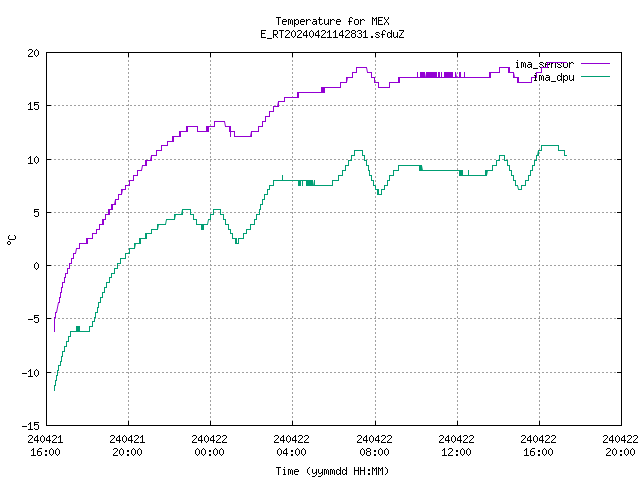Click the green dpu curve dip after 00:00

(x=237, y=243)
